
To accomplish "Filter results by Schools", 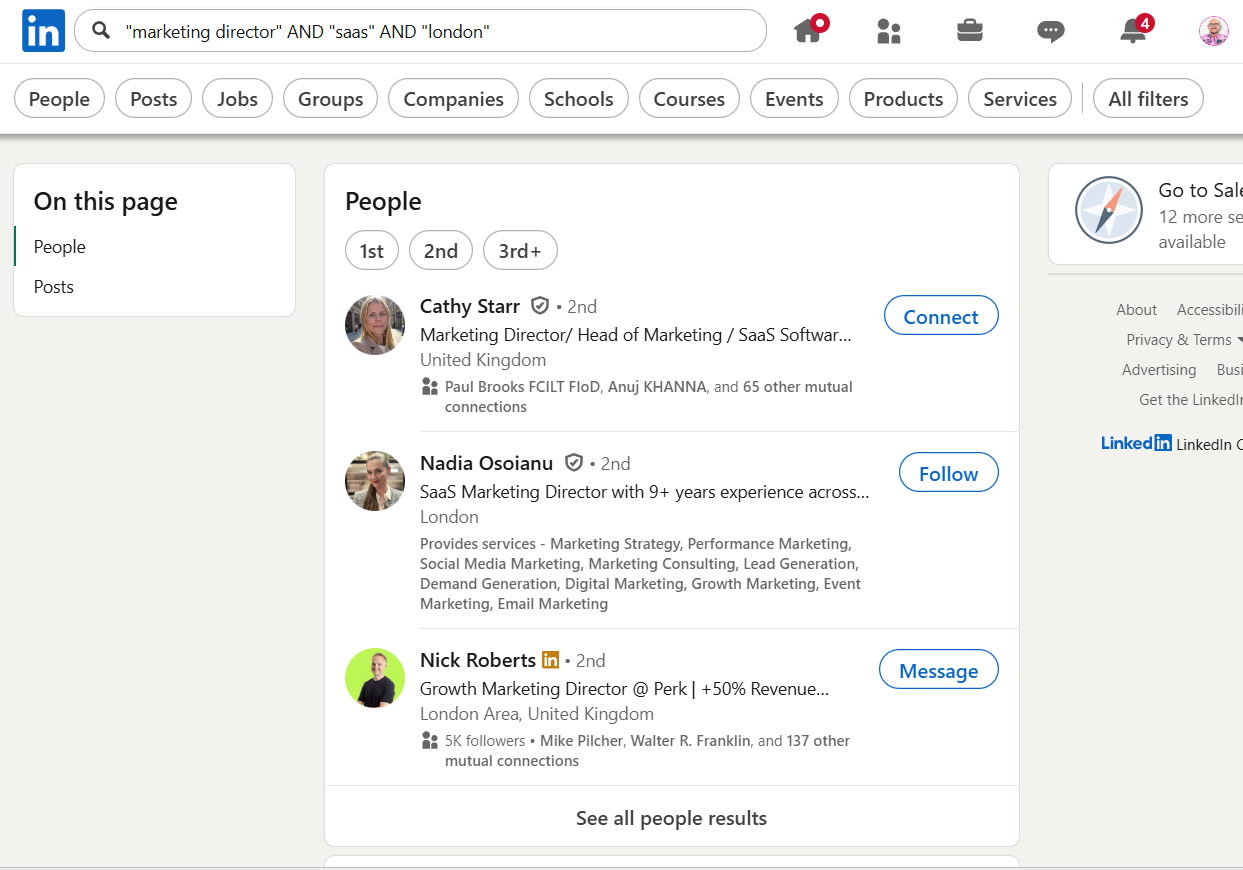I will pyautogui.click(x=578, y=98).
